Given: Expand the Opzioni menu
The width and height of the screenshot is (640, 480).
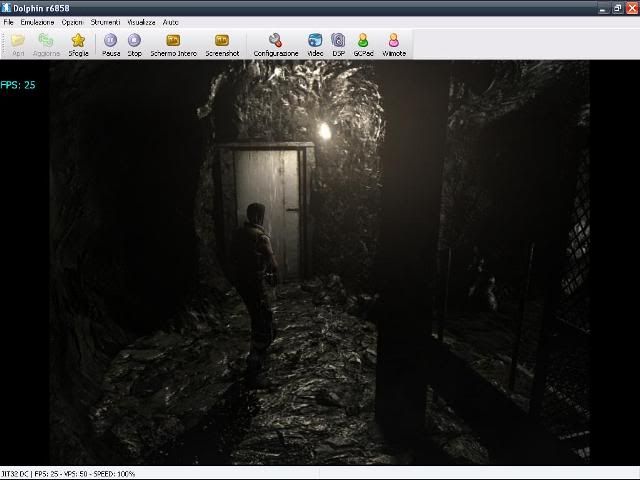Looking at the screenshot, I should point(72,21).
